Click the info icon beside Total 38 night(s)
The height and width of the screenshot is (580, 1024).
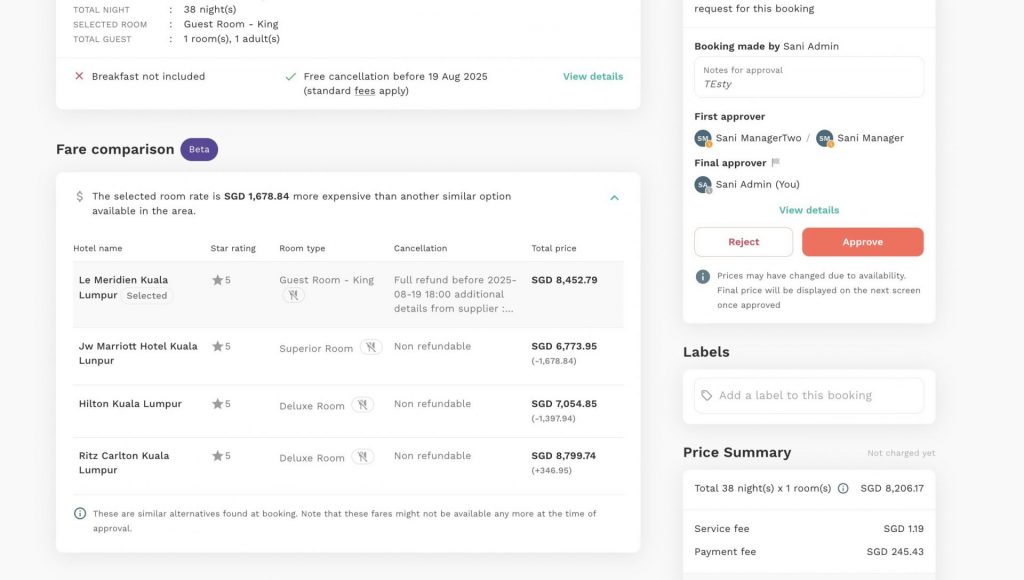point(843,489)
